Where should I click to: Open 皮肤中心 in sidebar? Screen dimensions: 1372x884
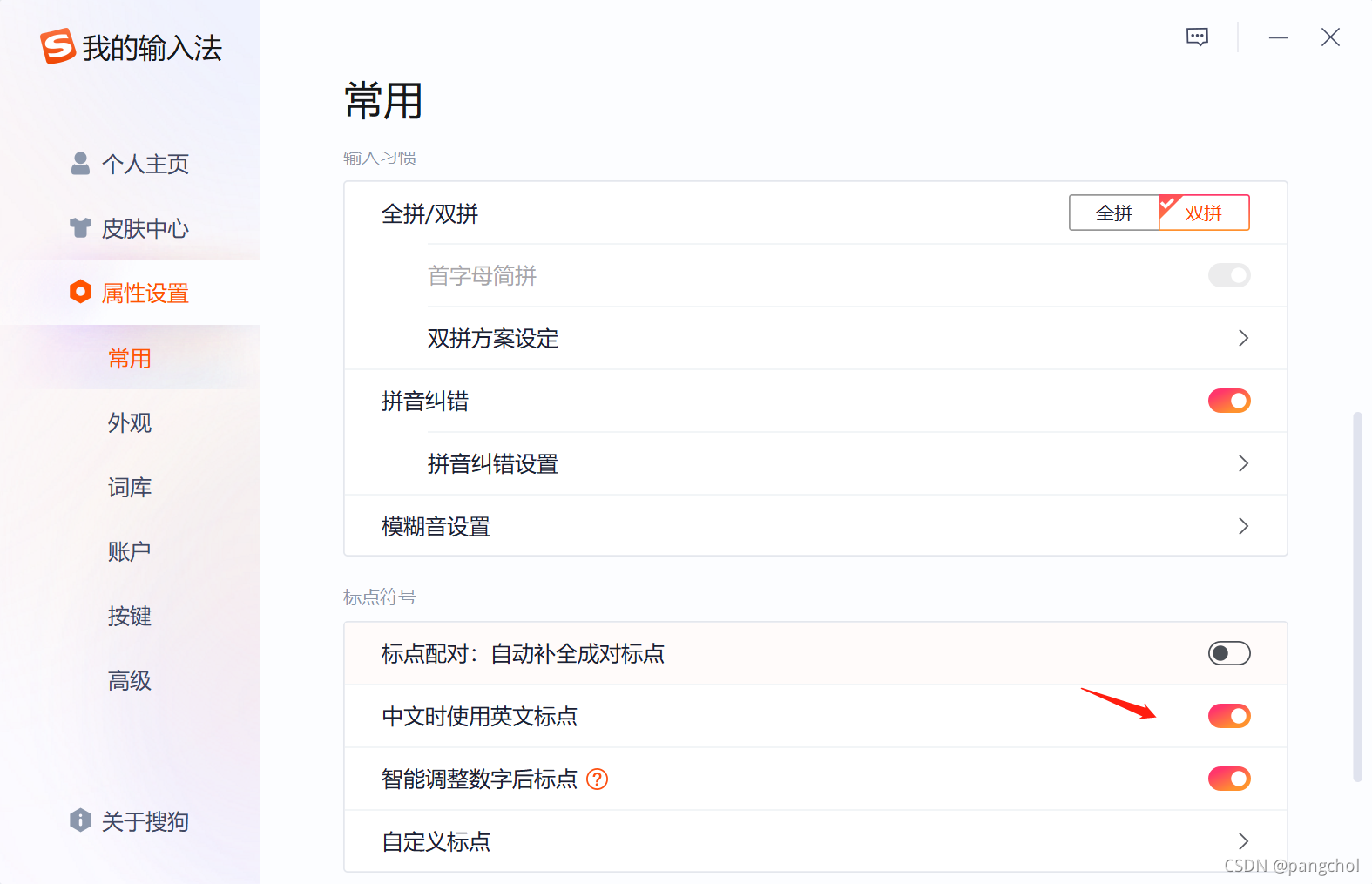[130, 228]
